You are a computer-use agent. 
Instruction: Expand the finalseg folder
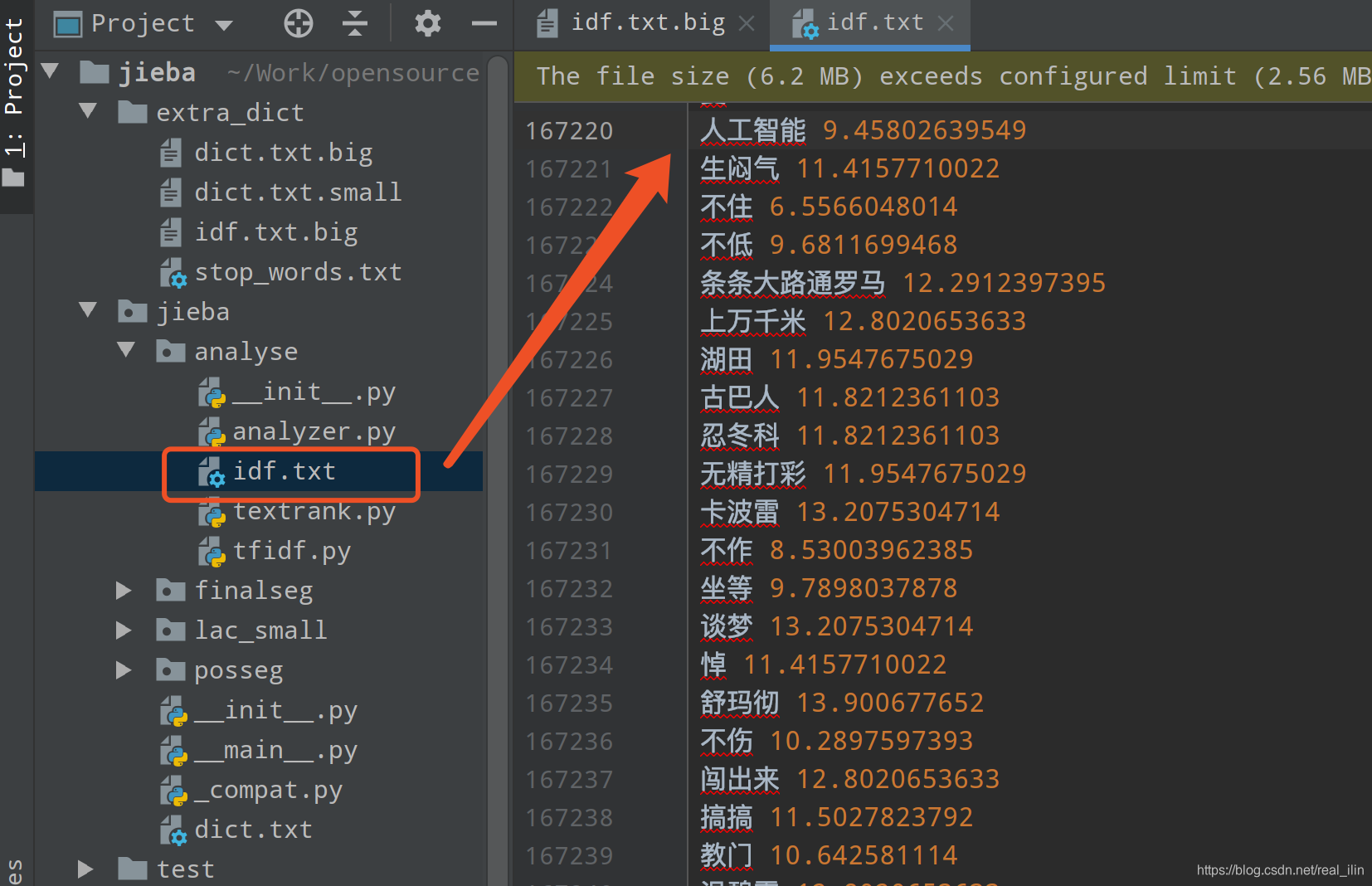124,590
